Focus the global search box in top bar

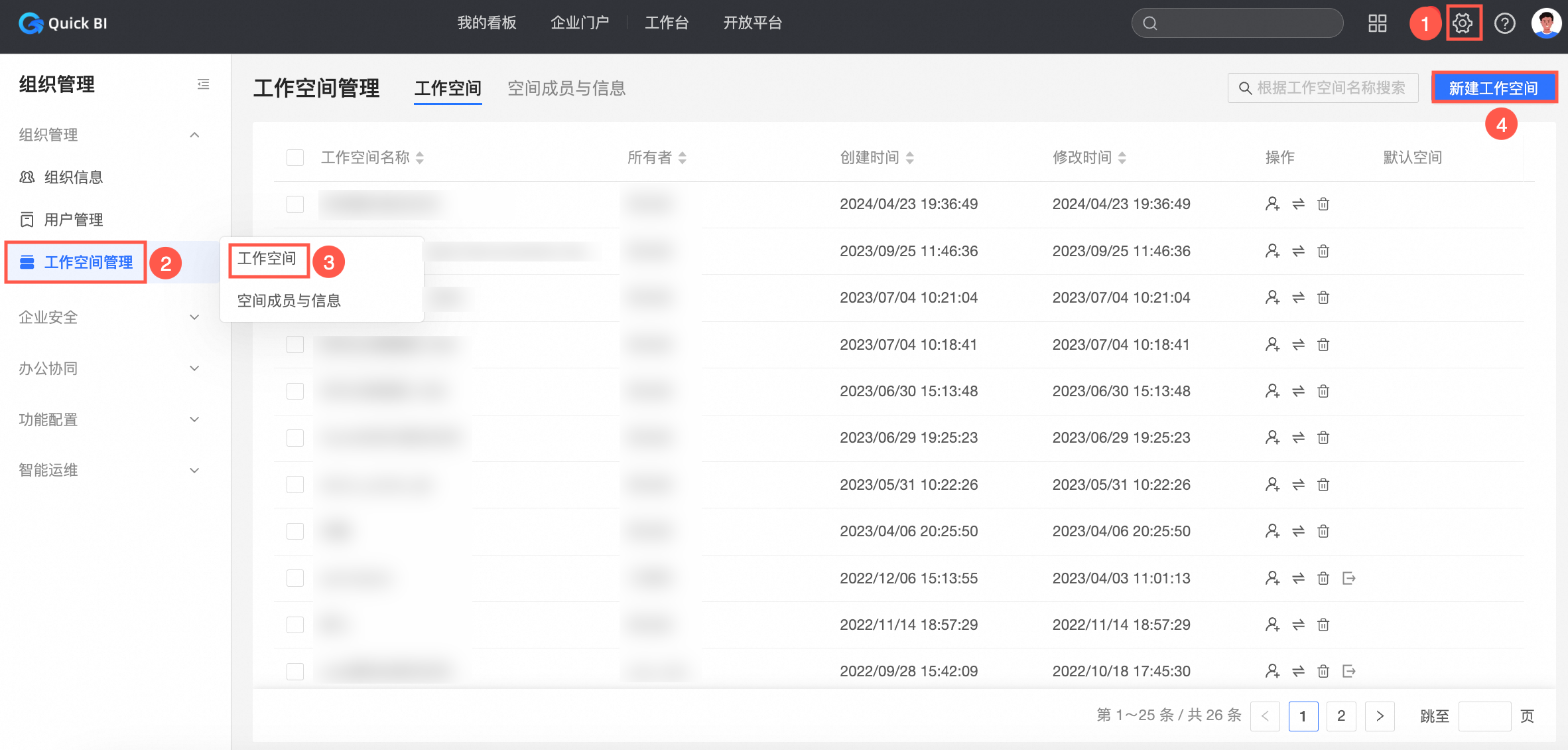point(1237,23)
